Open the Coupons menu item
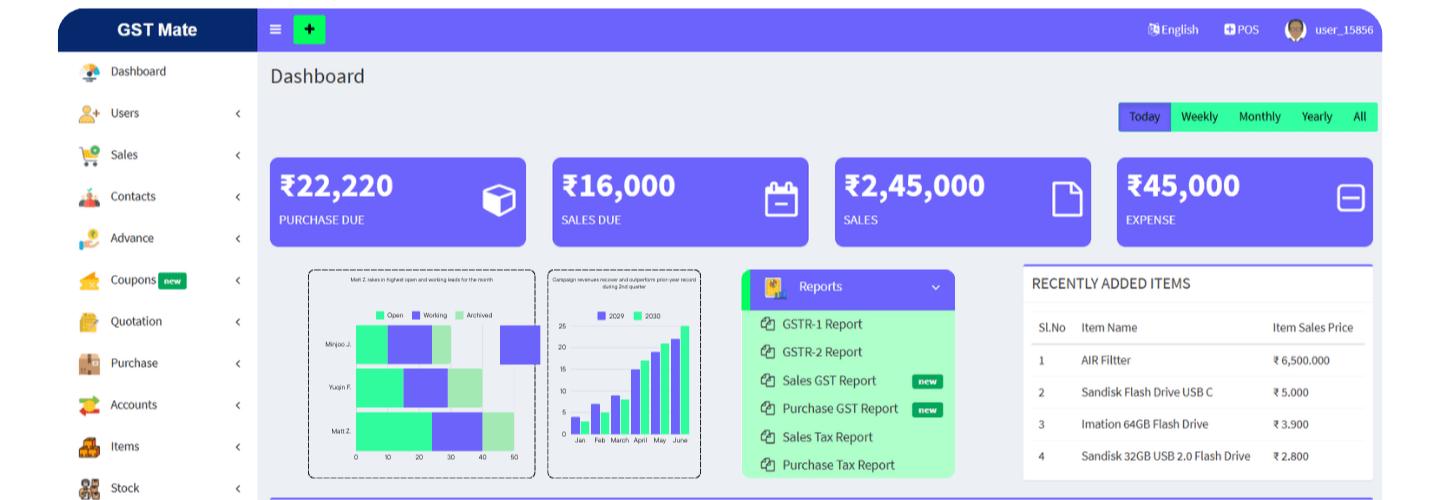The width and height of the screenshot is (1440, 500). point(133,280)
